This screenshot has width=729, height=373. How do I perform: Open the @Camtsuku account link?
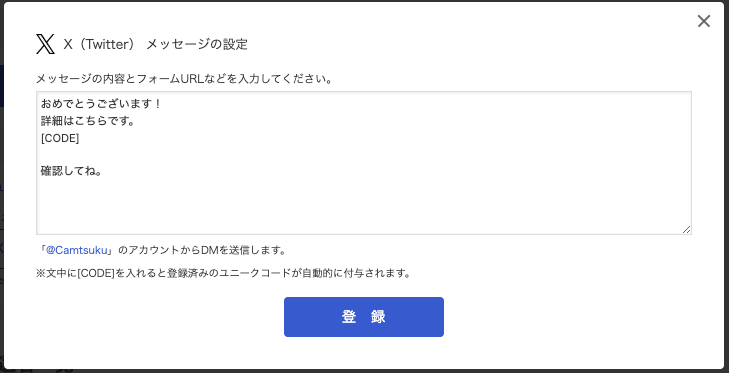(77, 250)
